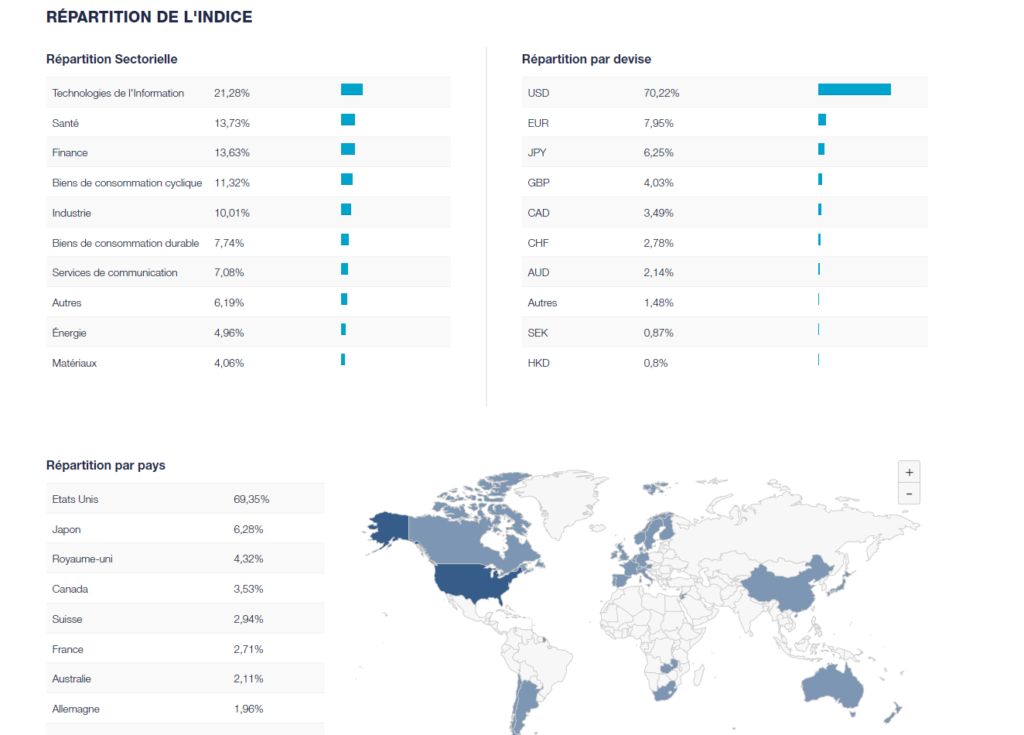Click the Suisse country row
The image size is (1024, 735).
(x=184, y=619)
